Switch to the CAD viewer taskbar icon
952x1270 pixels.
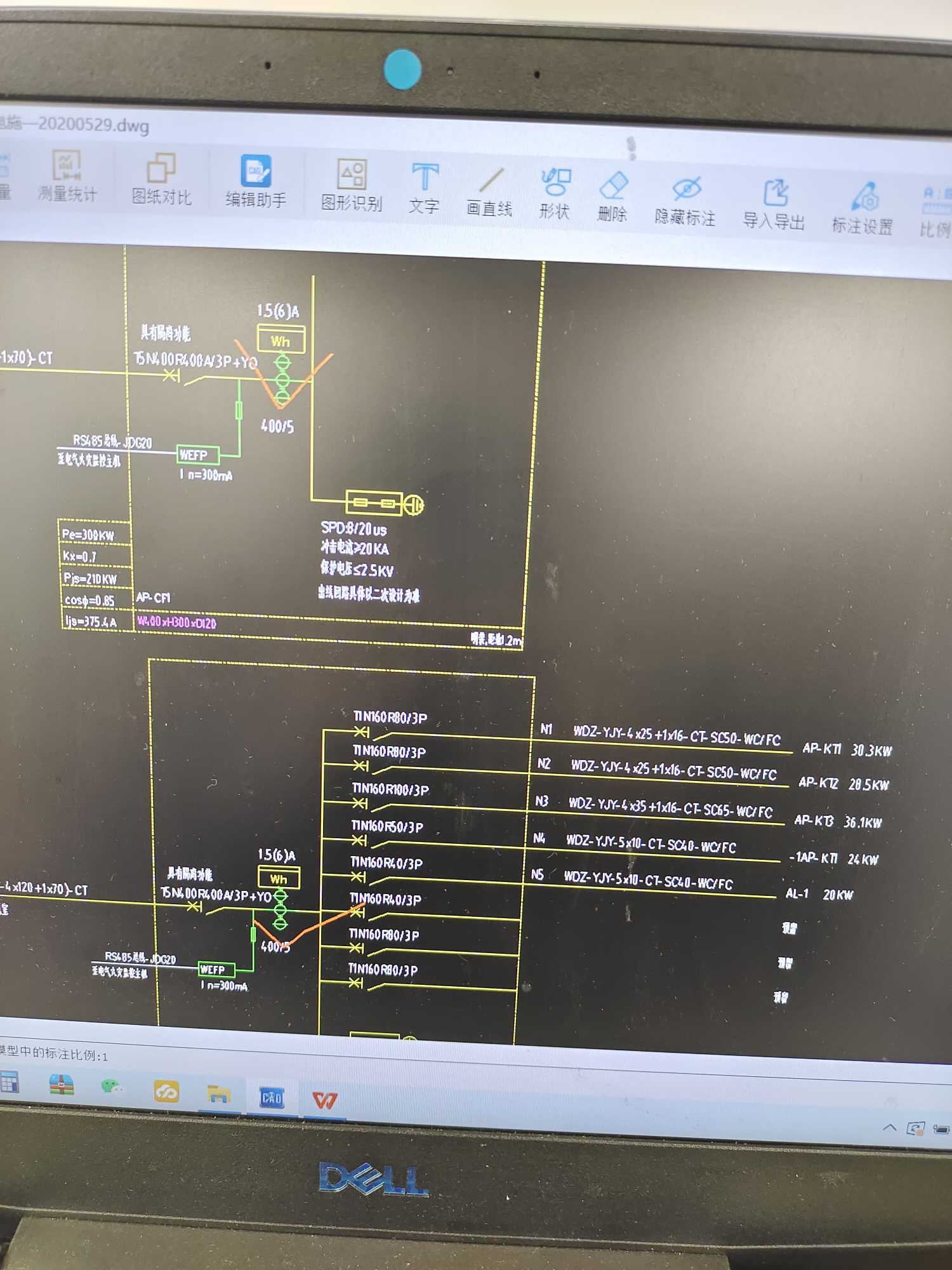click(272, 1098)
